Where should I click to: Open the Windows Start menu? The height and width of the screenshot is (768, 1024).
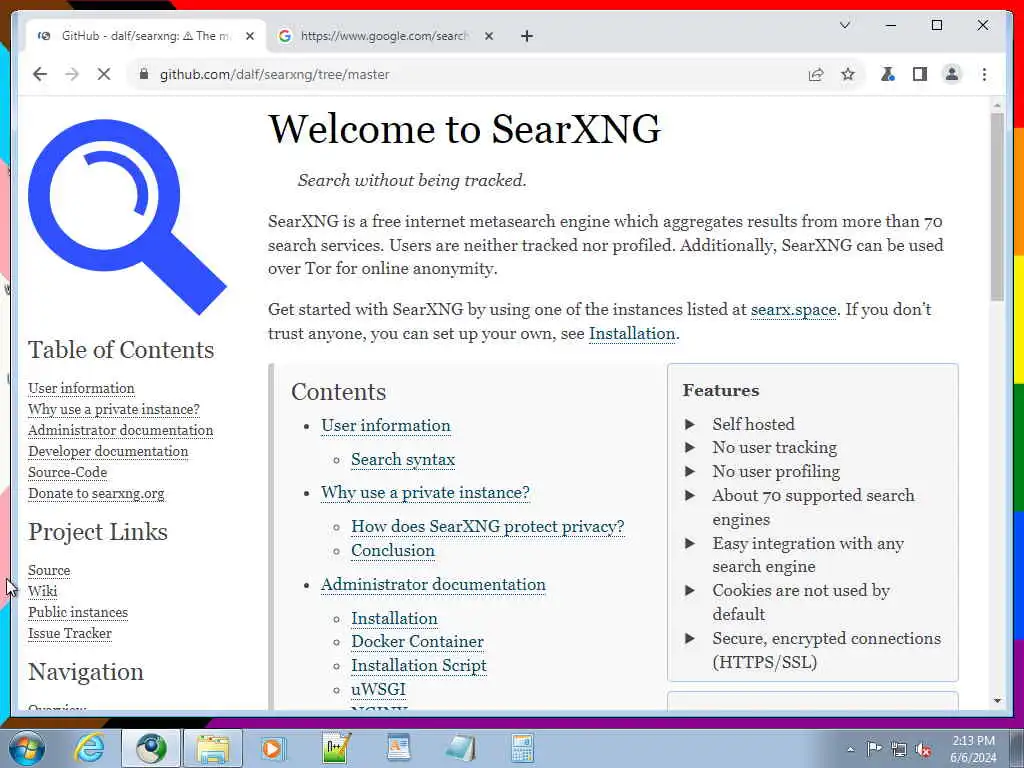click(27, 748)
